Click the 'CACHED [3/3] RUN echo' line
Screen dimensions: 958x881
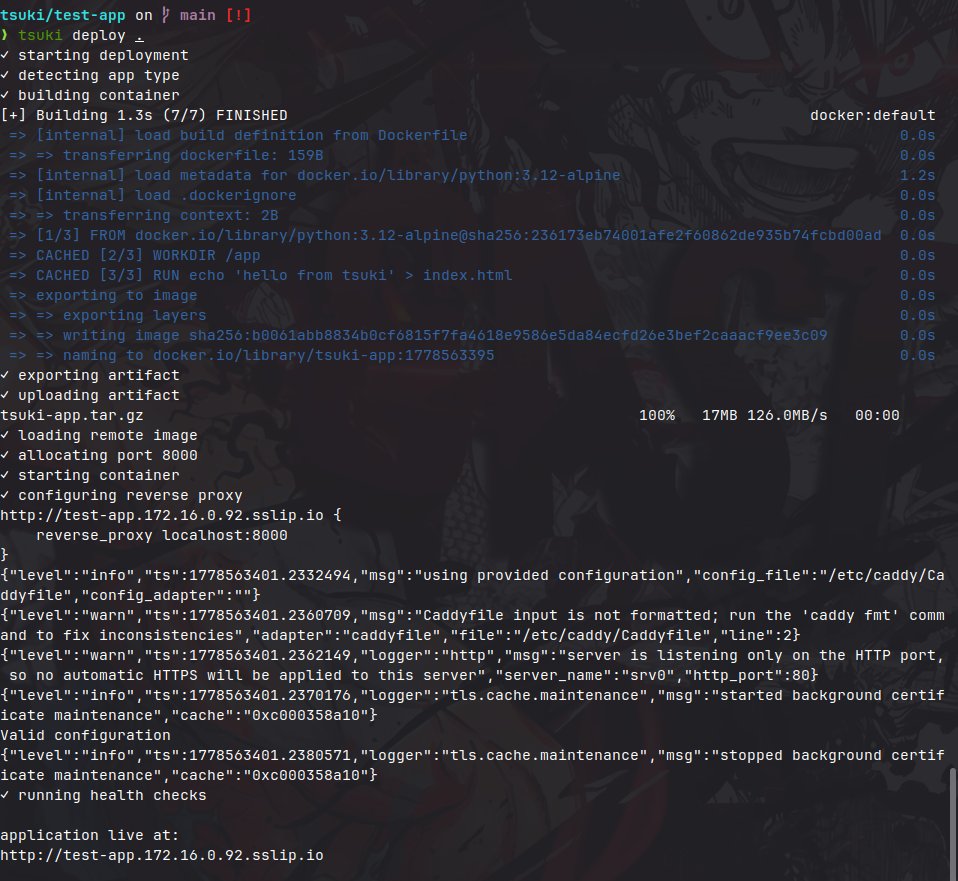coord(260,276)
